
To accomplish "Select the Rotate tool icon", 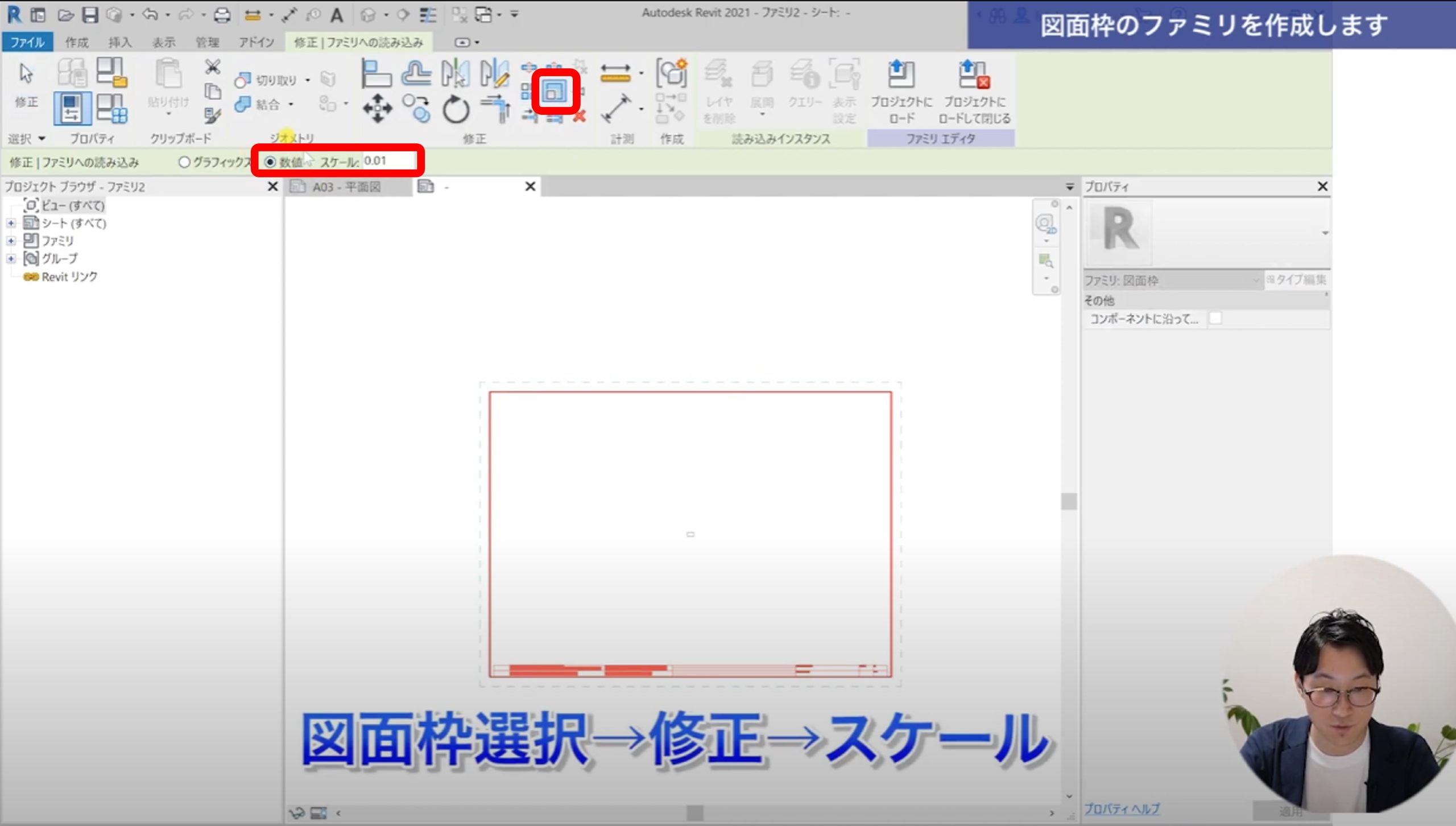I will point(456,109).
